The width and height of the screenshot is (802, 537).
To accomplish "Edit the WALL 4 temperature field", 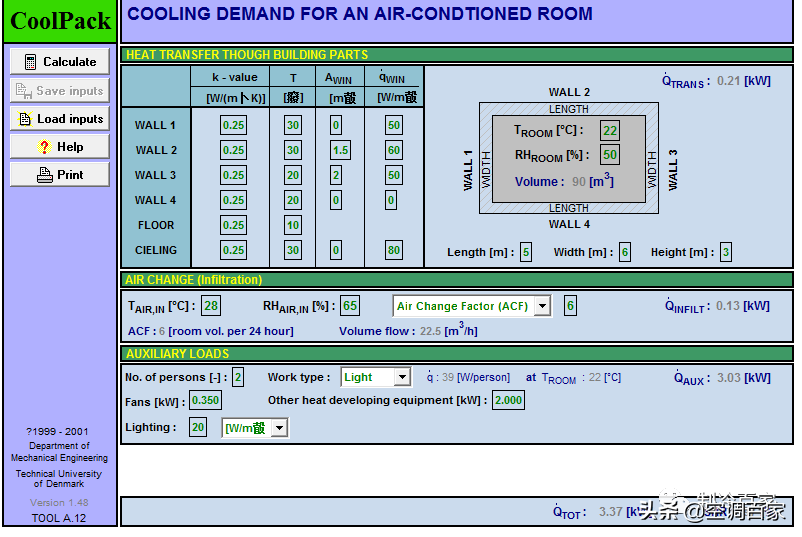I will point(293,200).
